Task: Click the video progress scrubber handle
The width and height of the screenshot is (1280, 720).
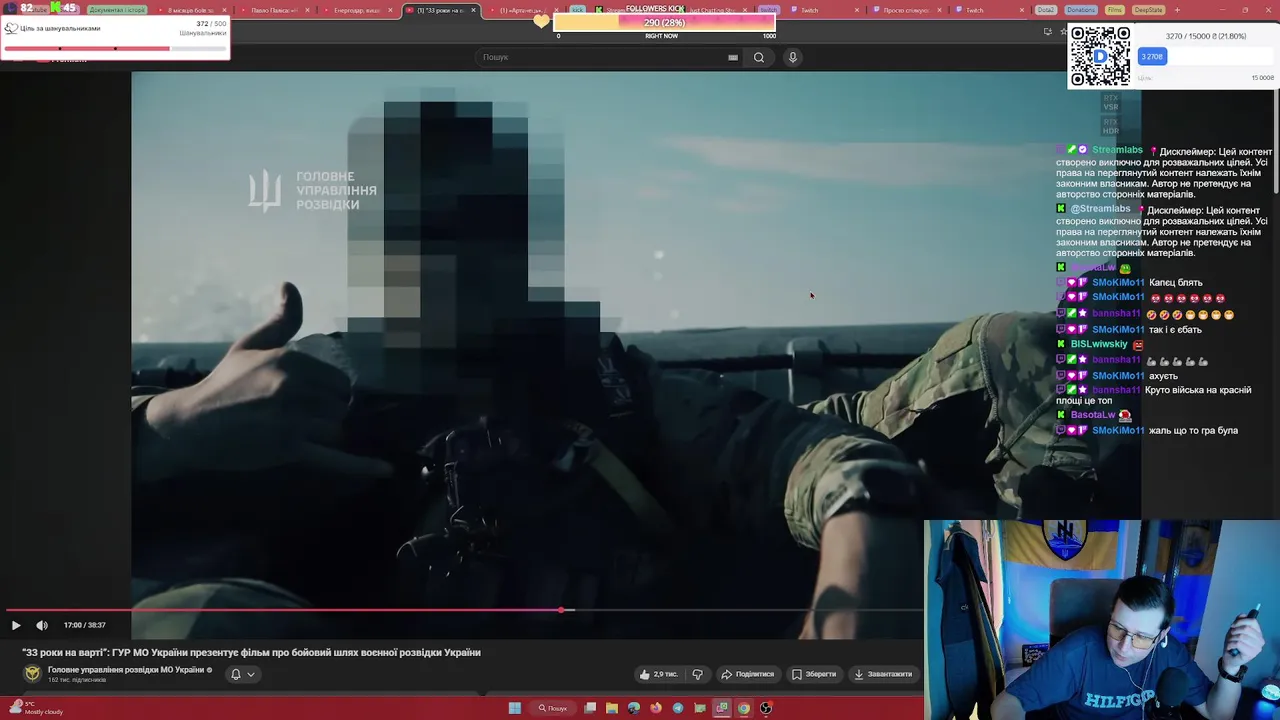Action: click(561, 609)
